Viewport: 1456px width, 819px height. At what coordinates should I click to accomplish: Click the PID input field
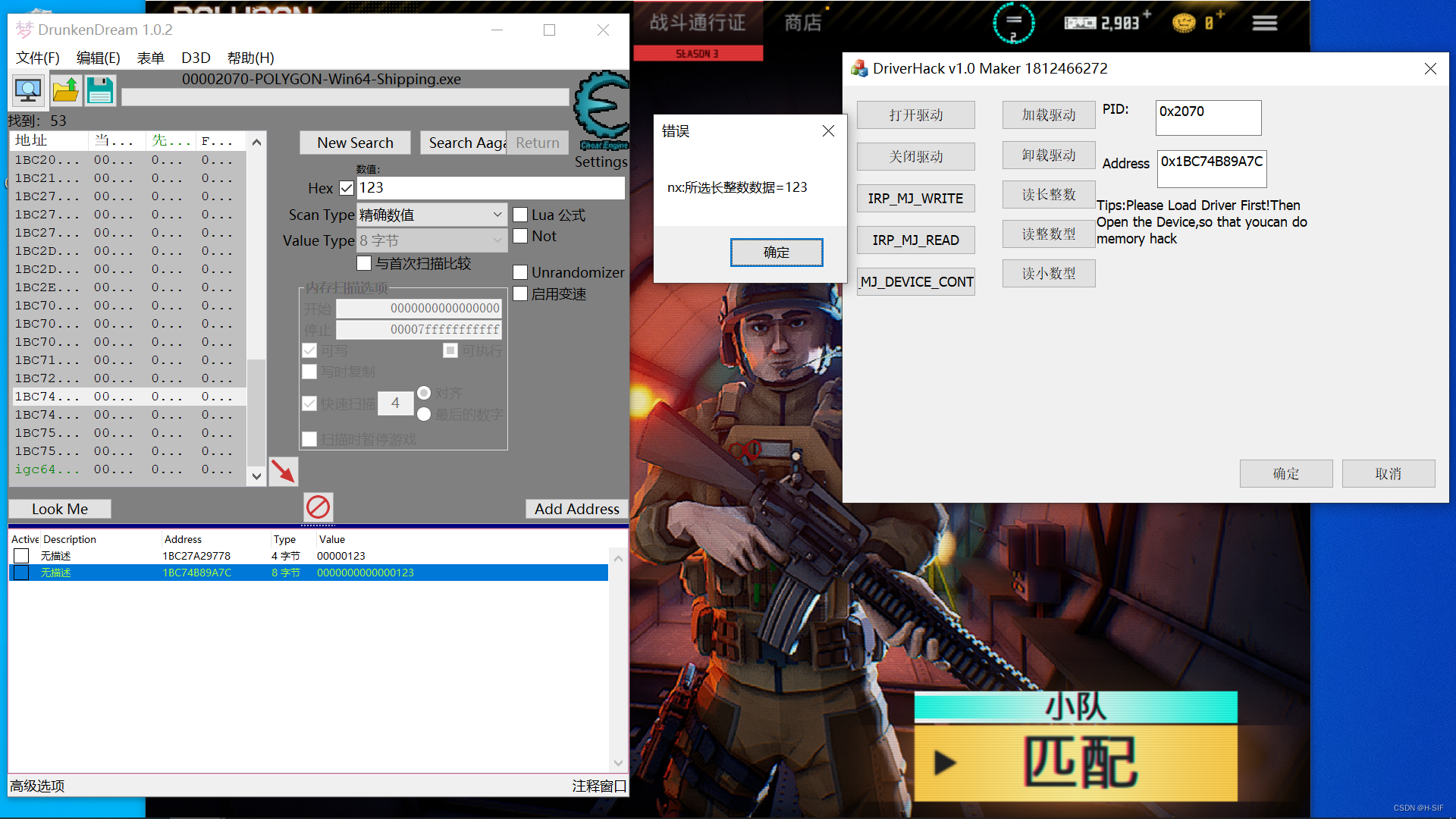click(1207, 118)
